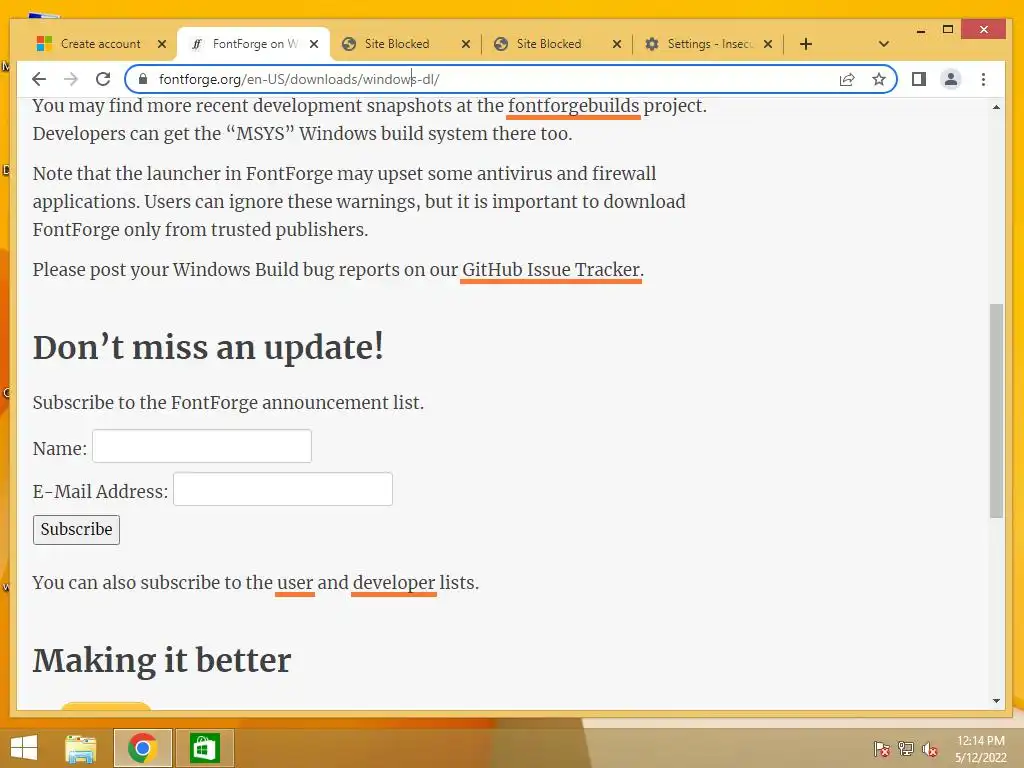Close the Create account tab
The width and height of the screenshot is (1024, 768).
[x=162, y=44]
